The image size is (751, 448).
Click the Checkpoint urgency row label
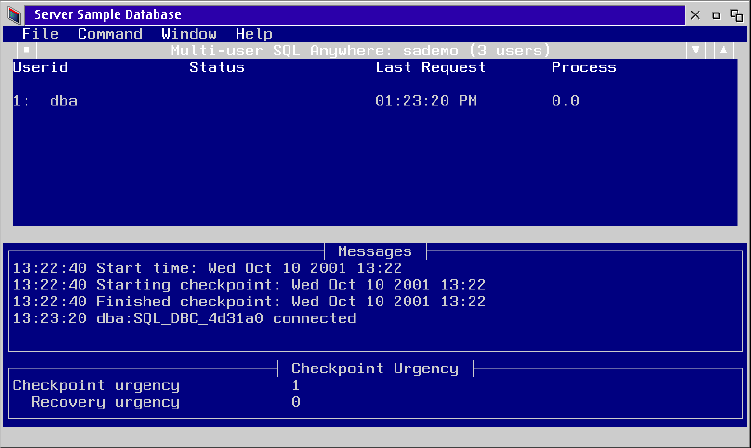(x=96, y=386)
